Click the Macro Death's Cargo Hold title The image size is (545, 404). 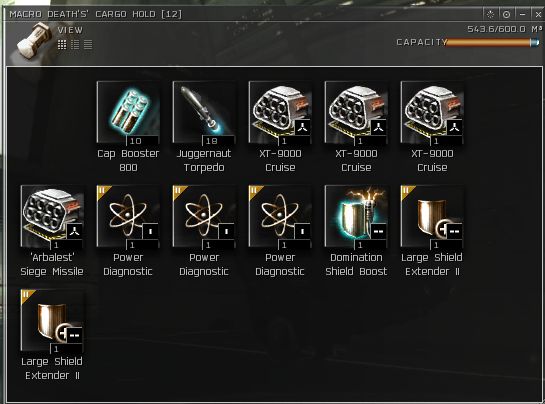click(95, 14)
